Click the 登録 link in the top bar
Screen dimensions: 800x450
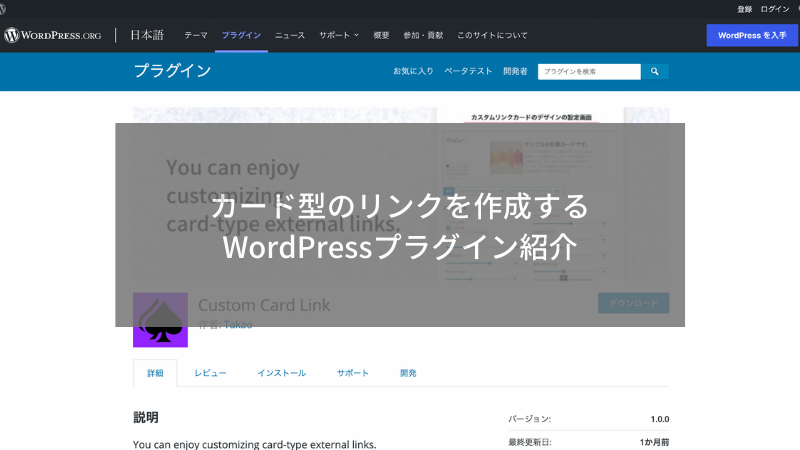tap(744, 9)
